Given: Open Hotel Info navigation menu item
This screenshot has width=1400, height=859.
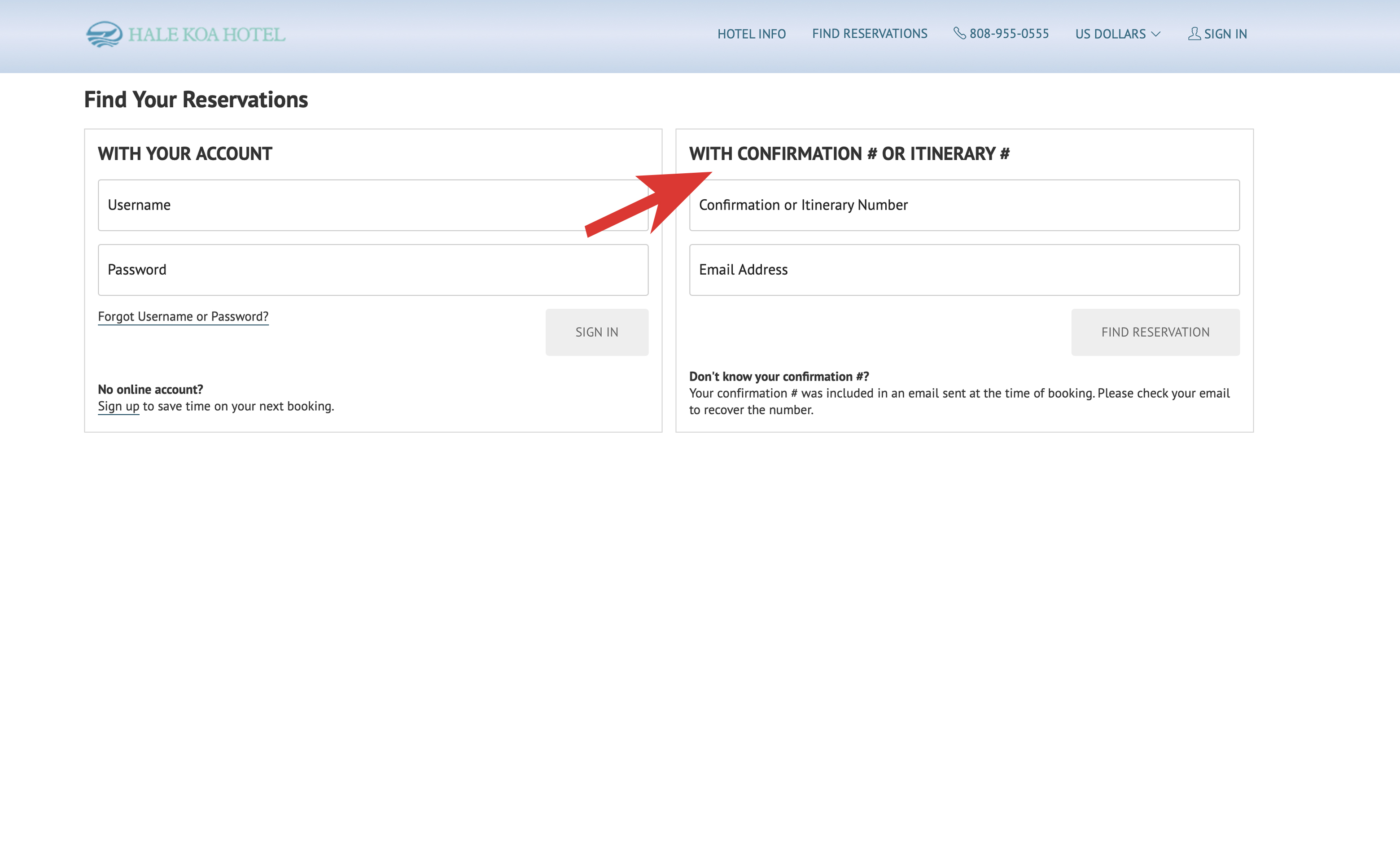Looking at the screenshot, I should click(751, 33).
